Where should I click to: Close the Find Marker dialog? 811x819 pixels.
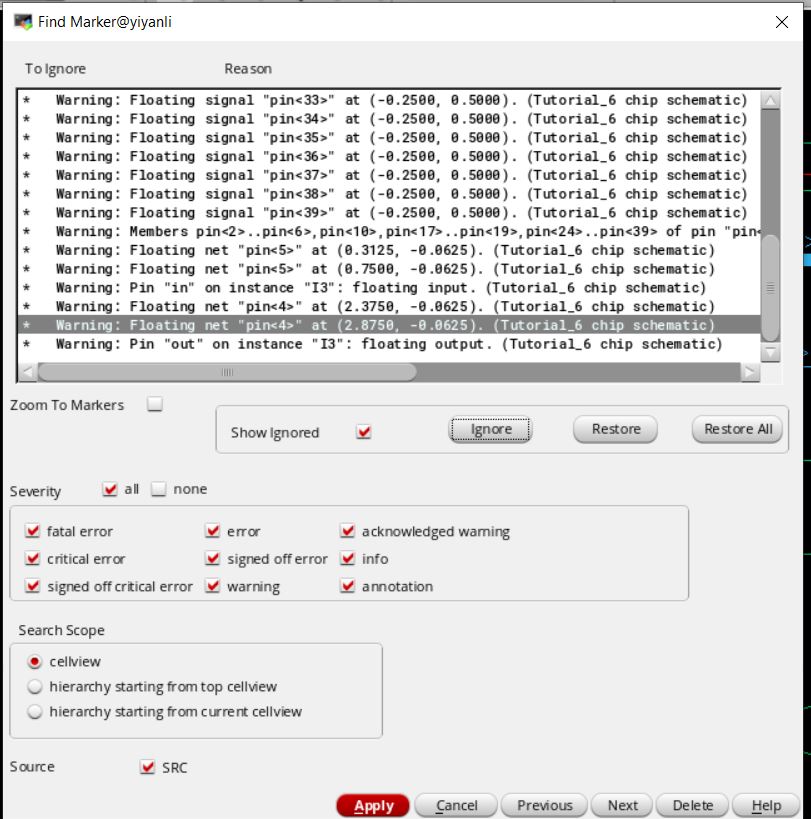pyautogui.click(x=781, y=21)
